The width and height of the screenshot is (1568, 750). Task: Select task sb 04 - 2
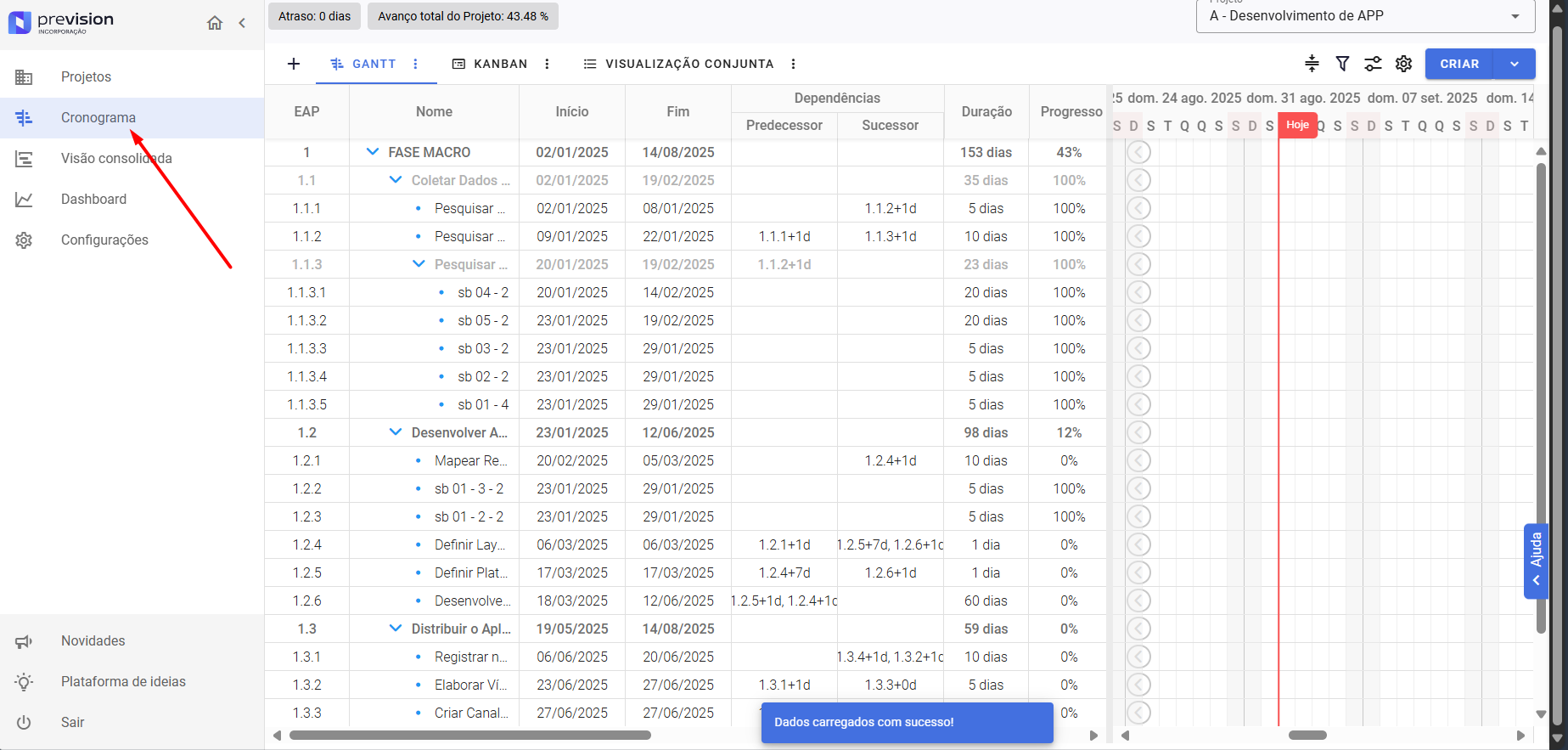(x=483, y=292)
